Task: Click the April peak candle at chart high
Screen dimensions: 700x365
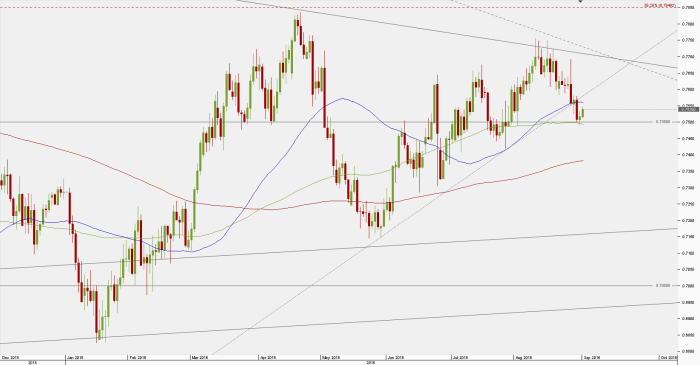Action: 300,29
